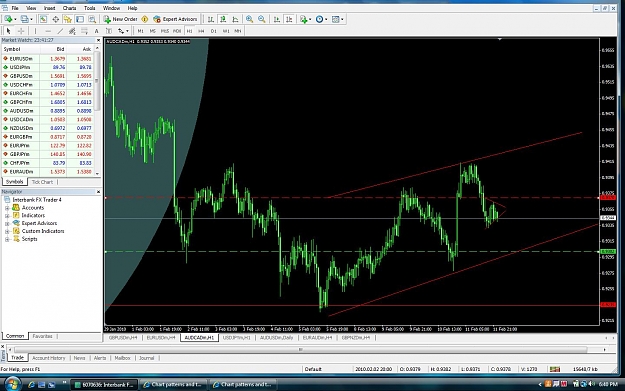Image resolution: width=625 pixels, height=391 pixels.
Task: Open the Insert menu
Action: 49,8
